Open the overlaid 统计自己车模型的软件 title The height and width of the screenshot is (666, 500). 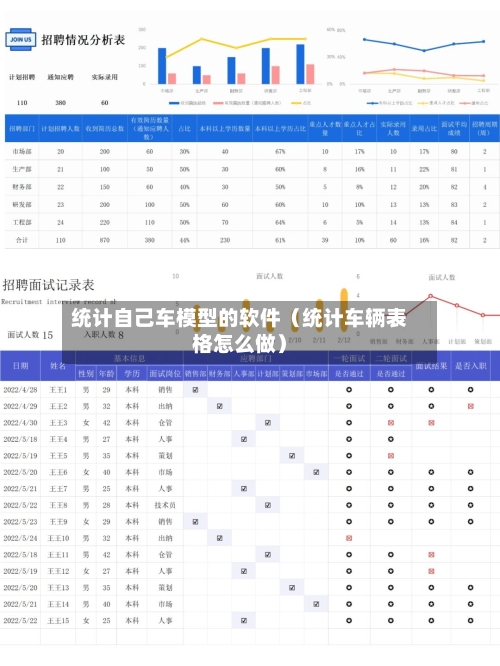(239, 330)
